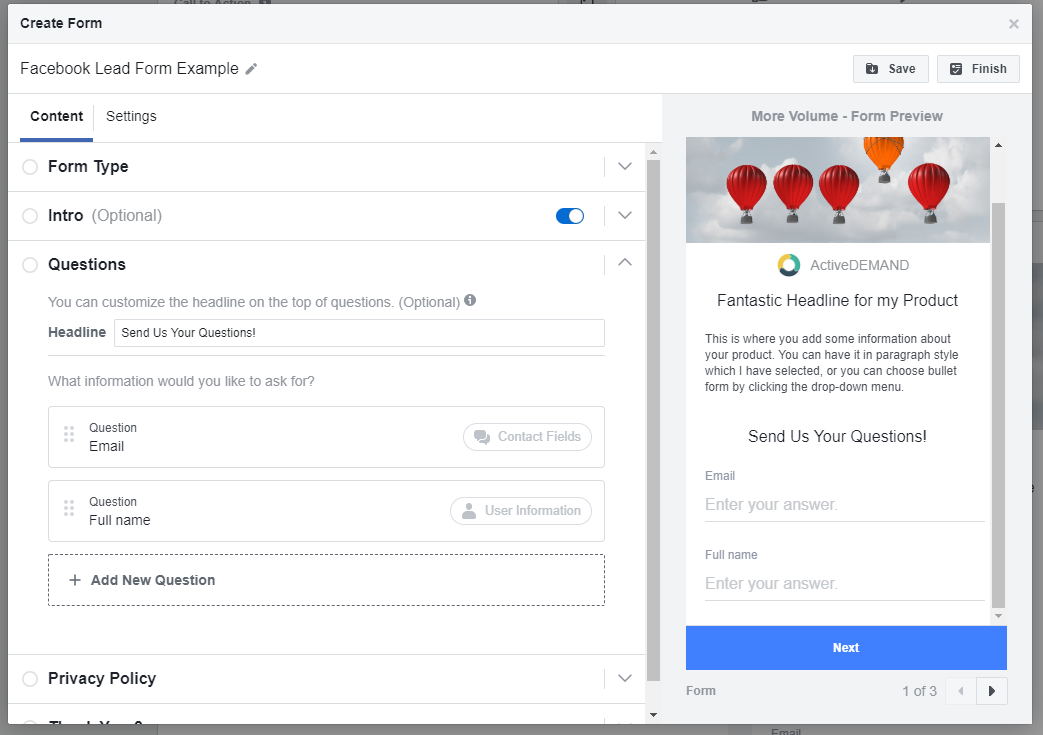
Task: Select the Privacy Policy section circle
Action: click(30, 678)
